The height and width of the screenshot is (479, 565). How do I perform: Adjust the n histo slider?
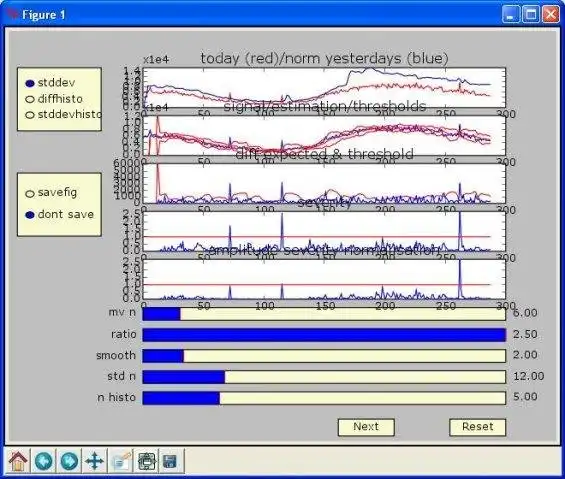[324, 398]
